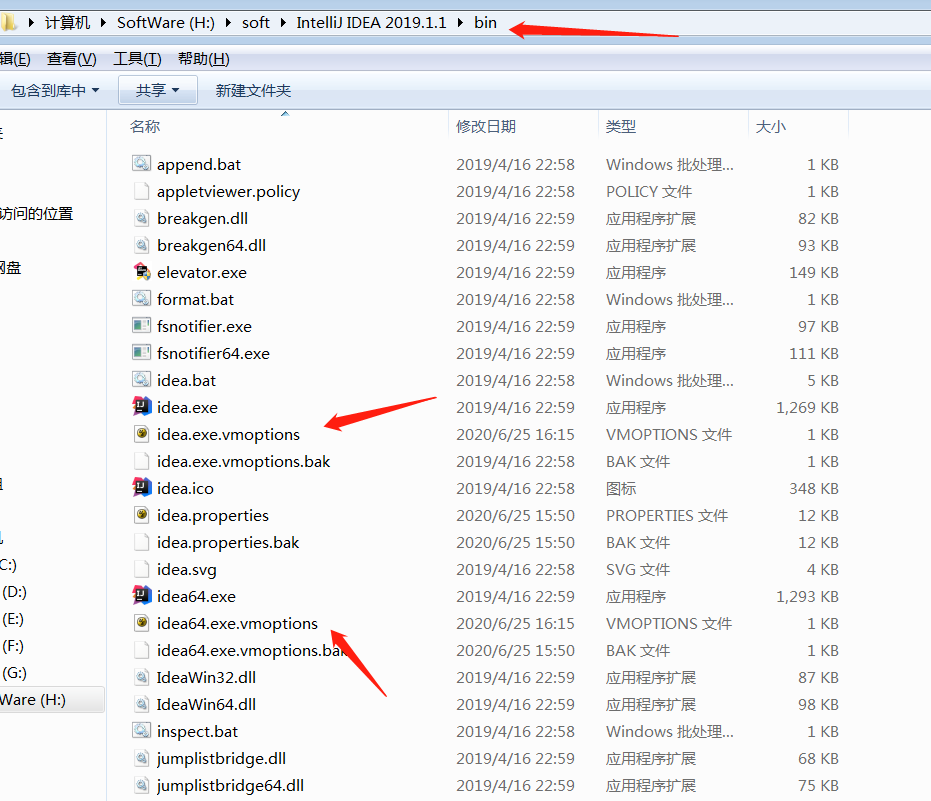Viewport: 931px width, 801px height.
Task: Select the idea.ico IntelliJ icon
Action: tap(141, 487)
